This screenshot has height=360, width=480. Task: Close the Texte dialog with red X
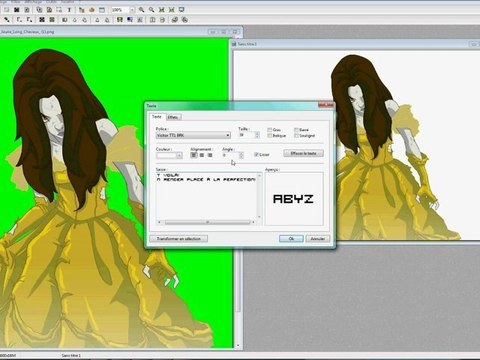[x=326, y=105]
